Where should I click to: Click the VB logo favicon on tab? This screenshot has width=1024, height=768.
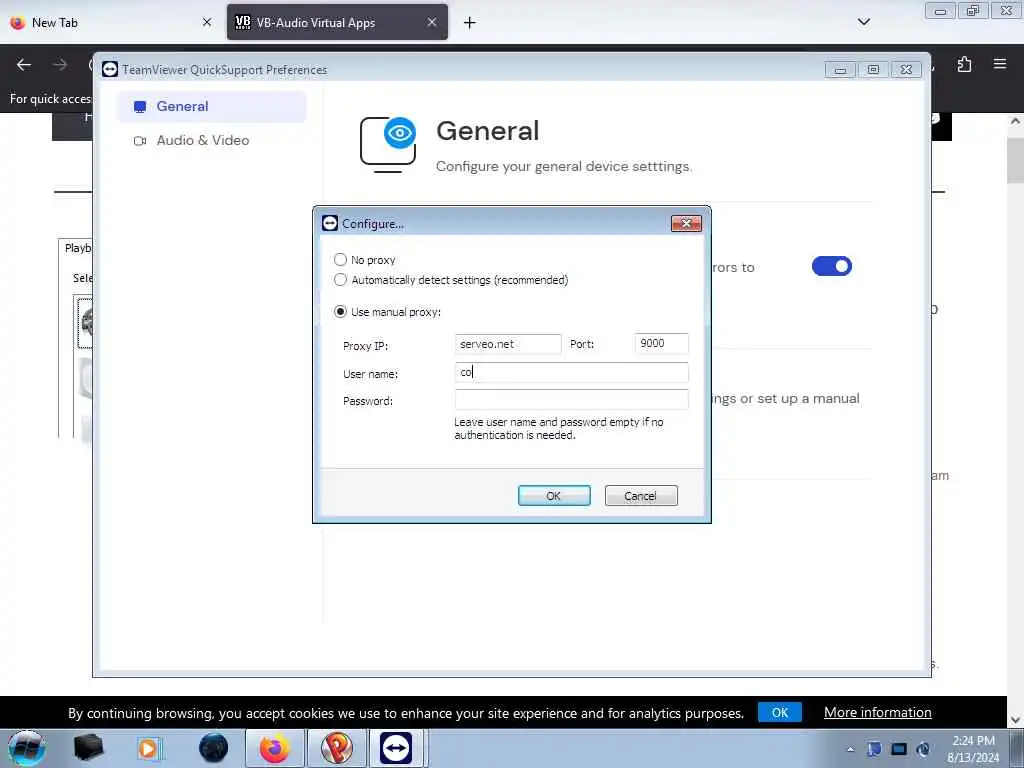click(x=242, y=22)
